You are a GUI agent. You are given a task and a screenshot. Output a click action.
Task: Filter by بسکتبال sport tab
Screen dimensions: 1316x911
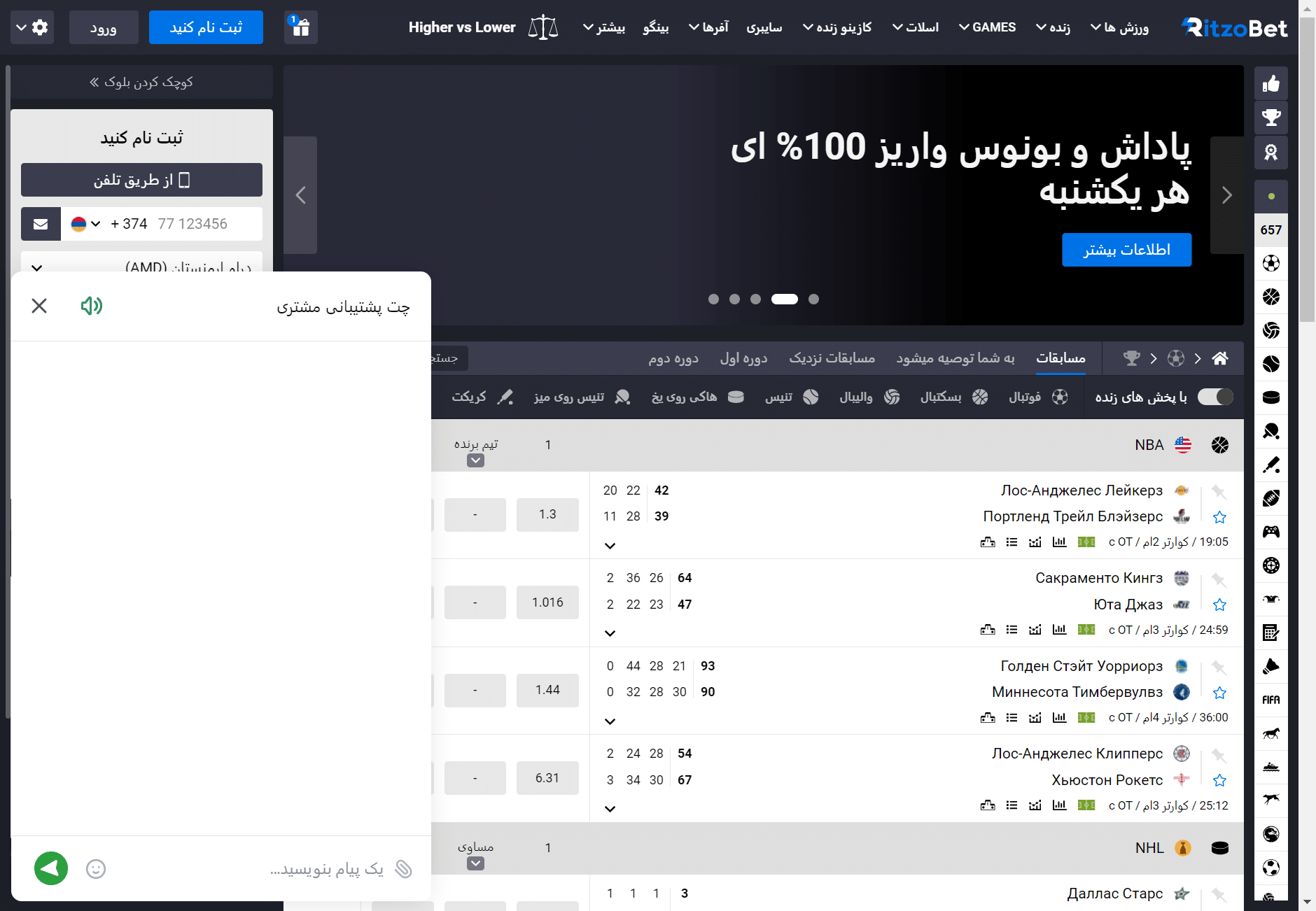pyautogui.click(x=953, y=397)
